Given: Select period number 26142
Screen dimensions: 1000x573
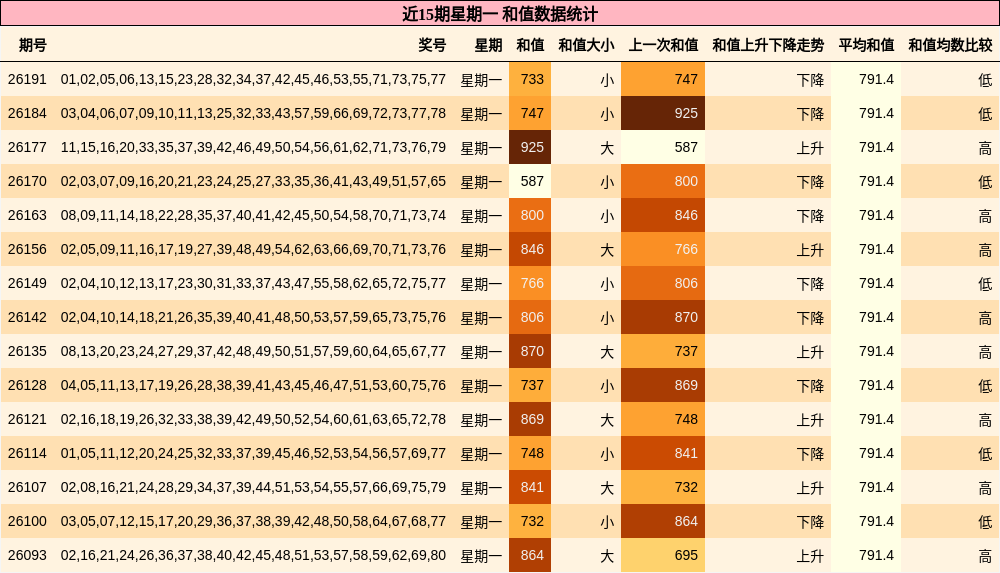Looking at the screenshot, I should pos(27,317).
